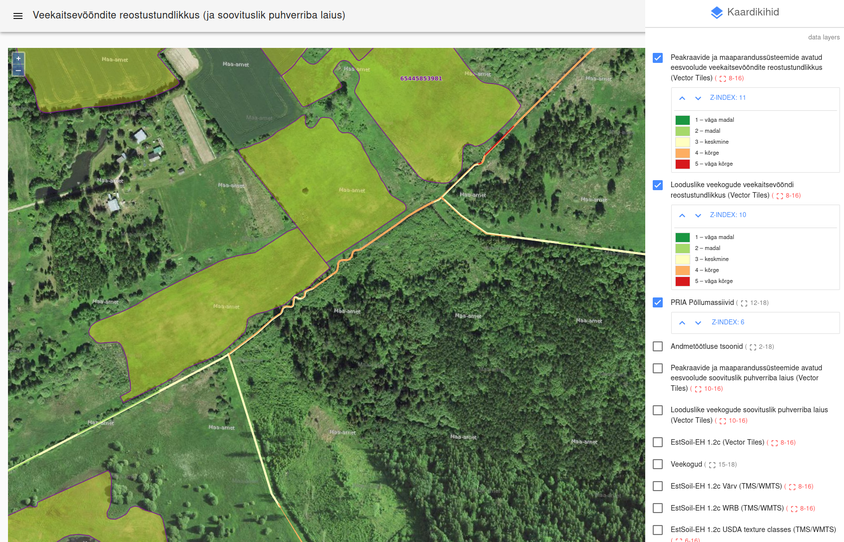The height and width of the screenshot is (542, 844).
Task: Disable Looduslike veekogude reostustundlikkus layer
Action: click(x=657, y=185)
